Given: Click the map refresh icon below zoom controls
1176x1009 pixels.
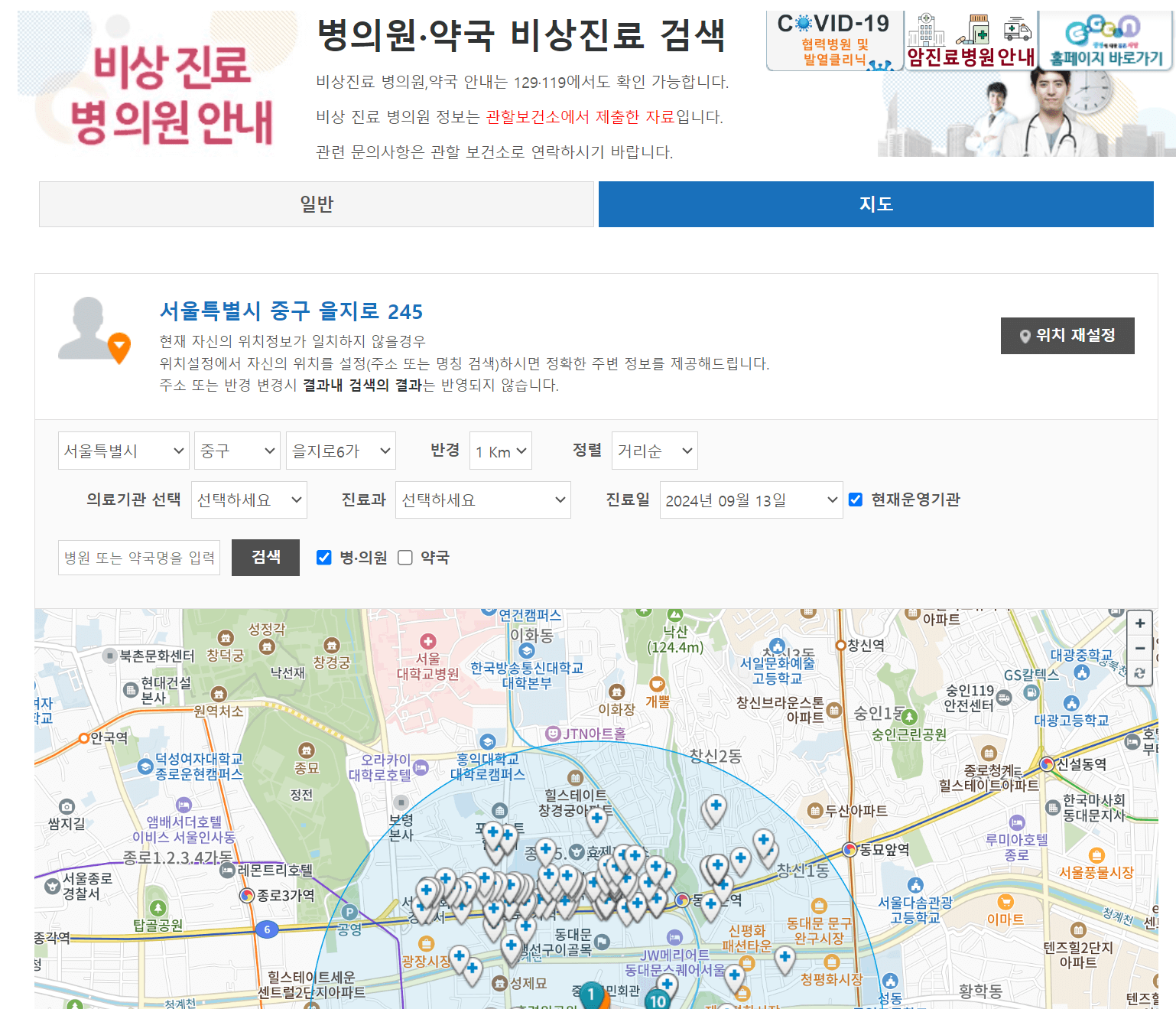Looking at the screenshot, I should 1139,675.
